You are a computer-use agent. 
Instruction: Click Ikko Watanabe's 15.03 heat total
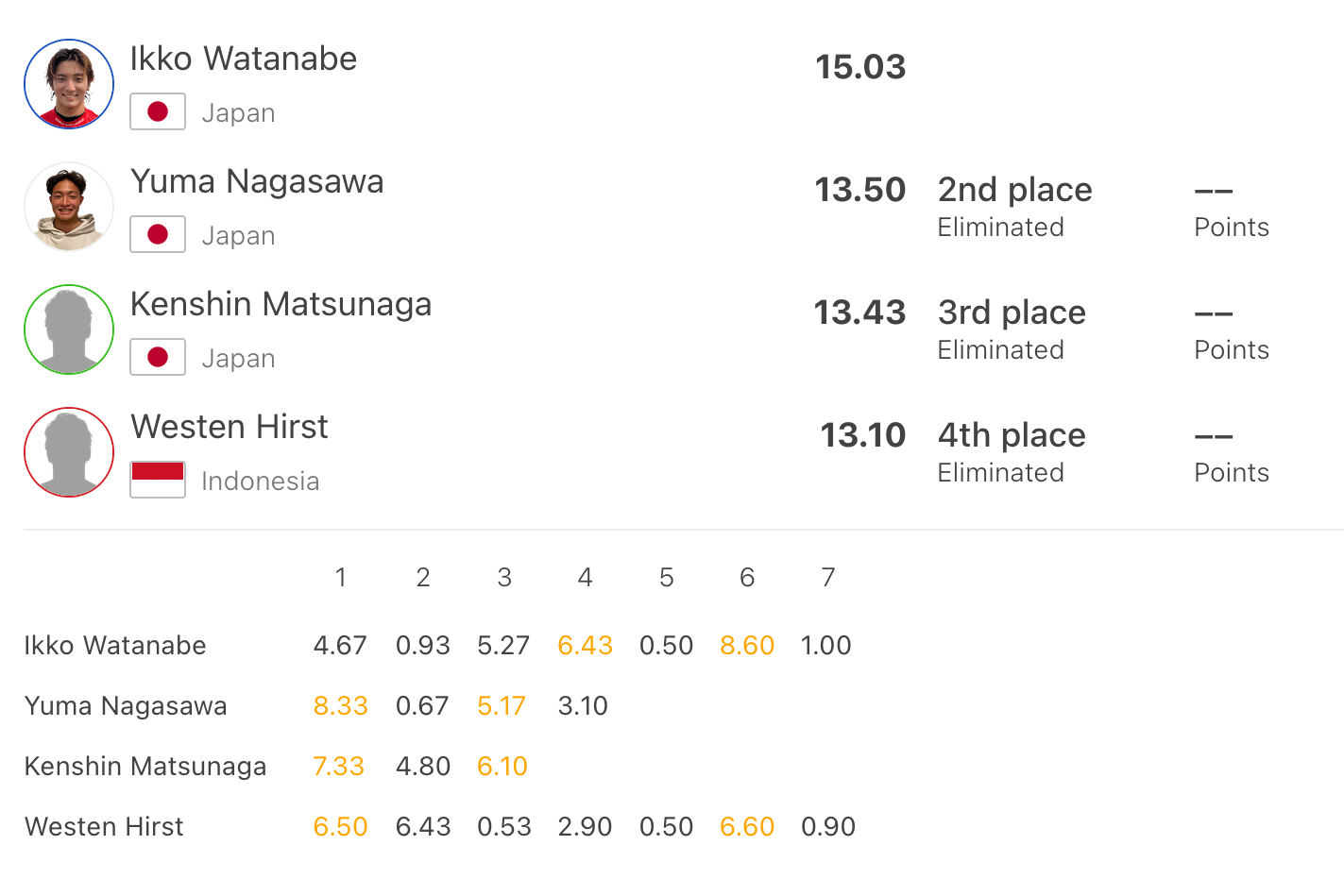click(x=860, y=67)
